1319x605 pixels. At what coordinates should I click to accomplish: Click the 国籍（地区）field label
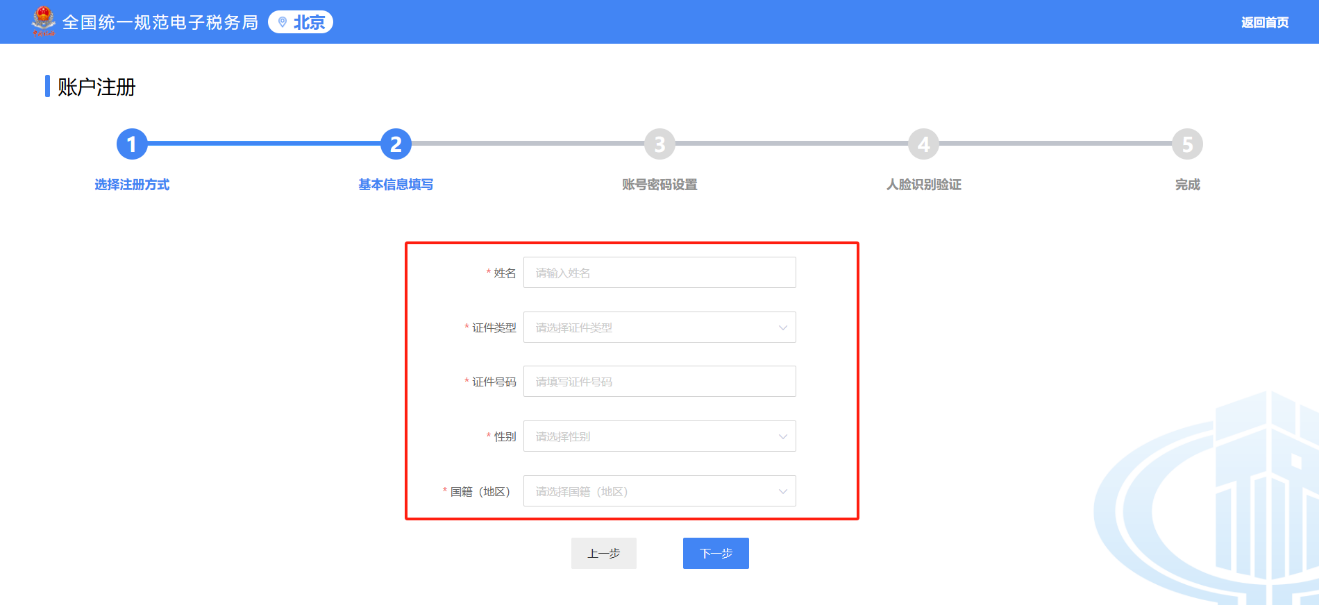[482, 491]
